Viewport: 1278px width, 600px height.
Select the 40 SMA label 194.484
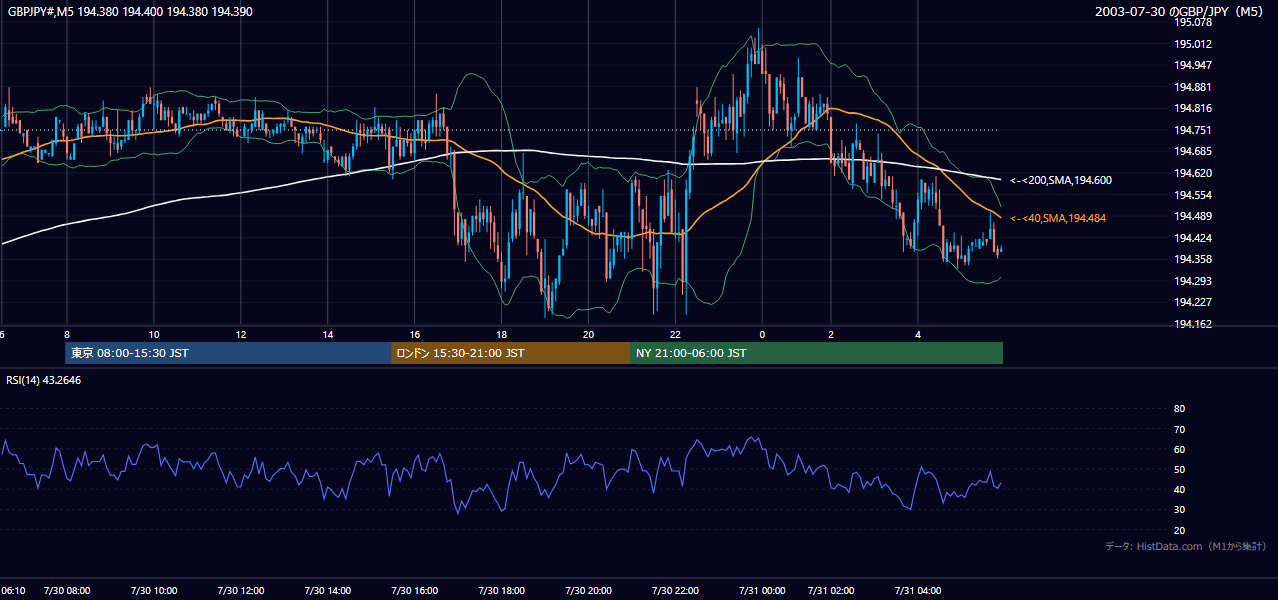tap(1058, 218)
